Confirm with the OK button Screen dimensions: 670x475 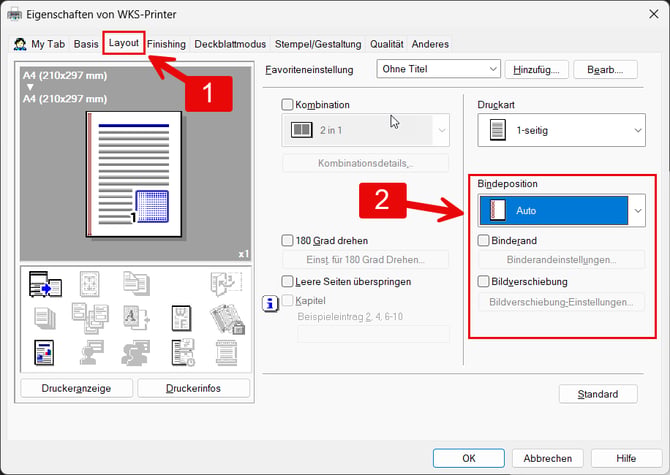click(x=469, y=458)
